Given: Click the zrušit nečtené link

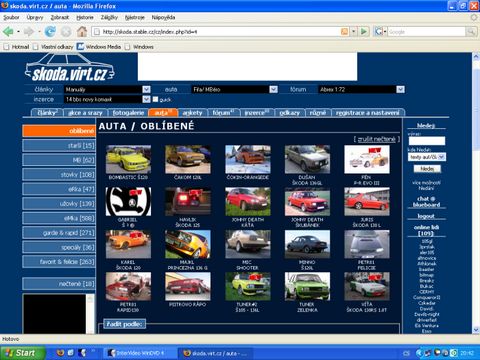Looking at the screenshot, I should tap(377, 139).
